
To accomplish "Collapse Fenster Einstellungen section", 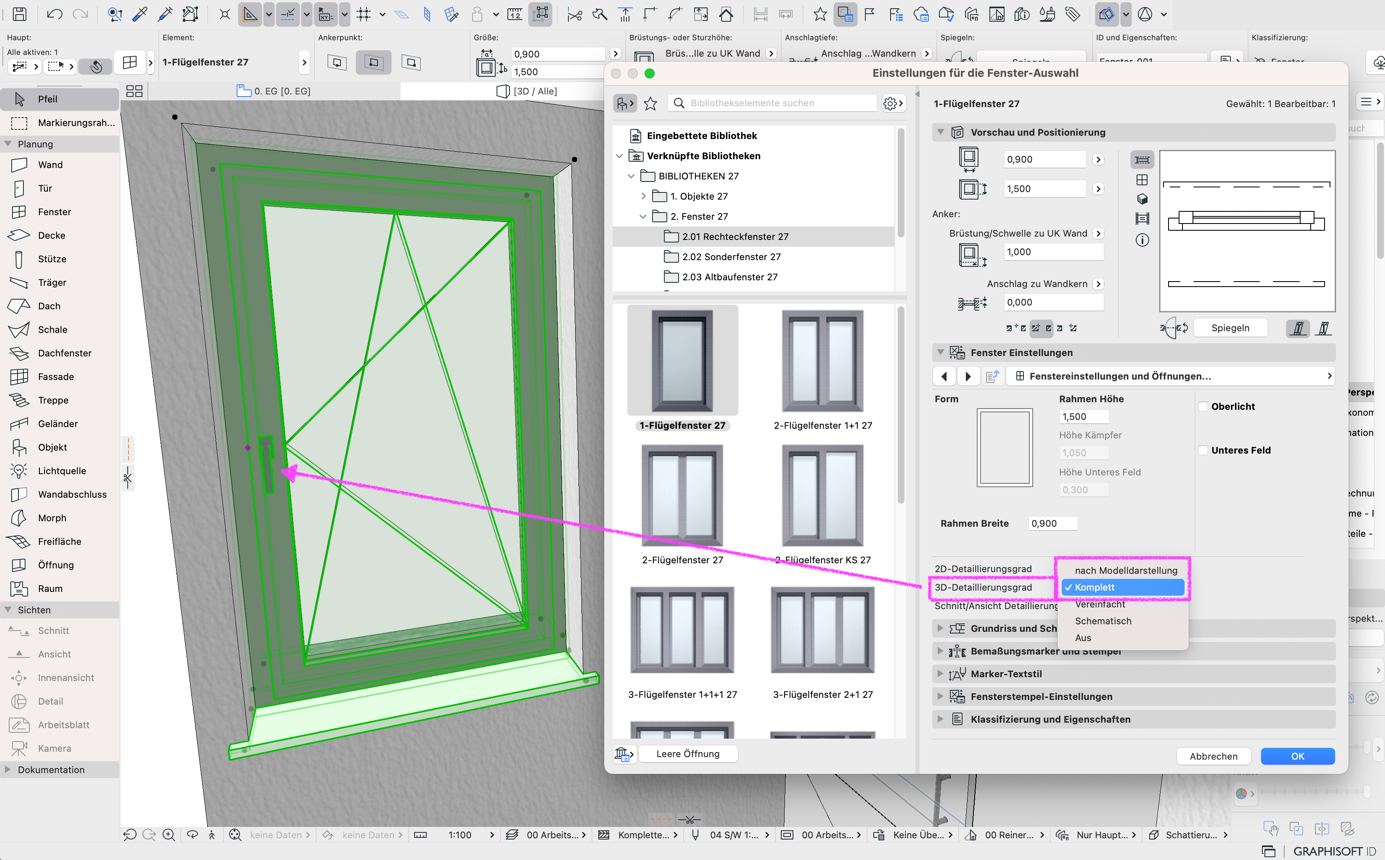I will pos(940,353).
